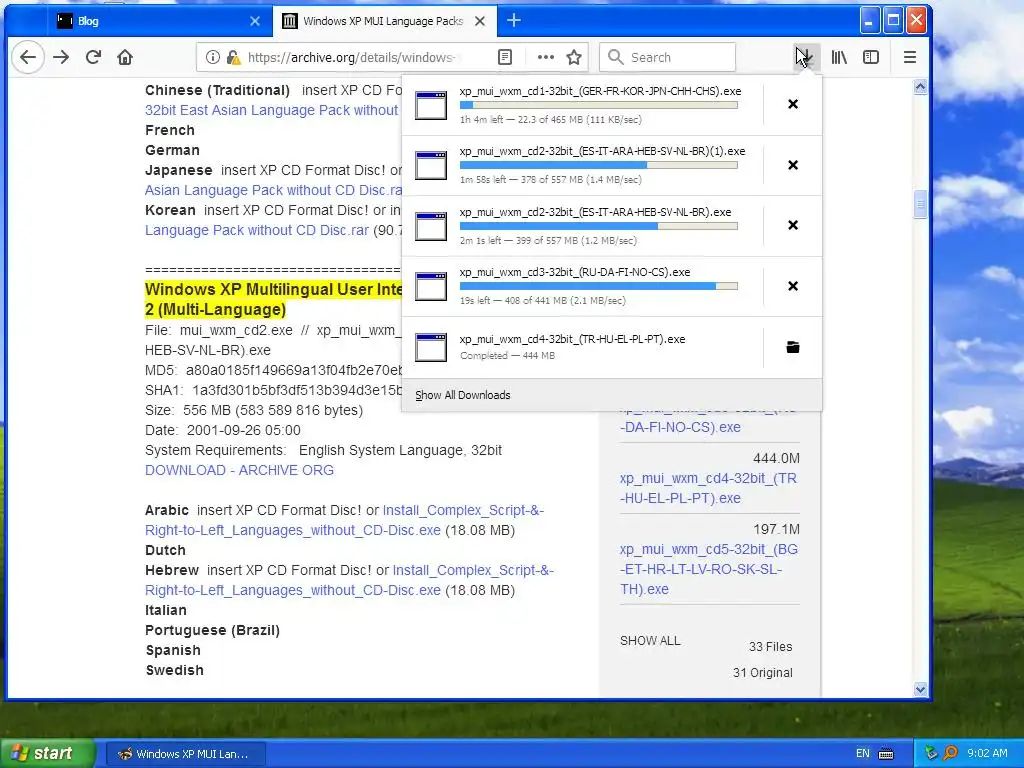Open the Firefox hamburger menu

pyautogui.click(x=910, y=57)
